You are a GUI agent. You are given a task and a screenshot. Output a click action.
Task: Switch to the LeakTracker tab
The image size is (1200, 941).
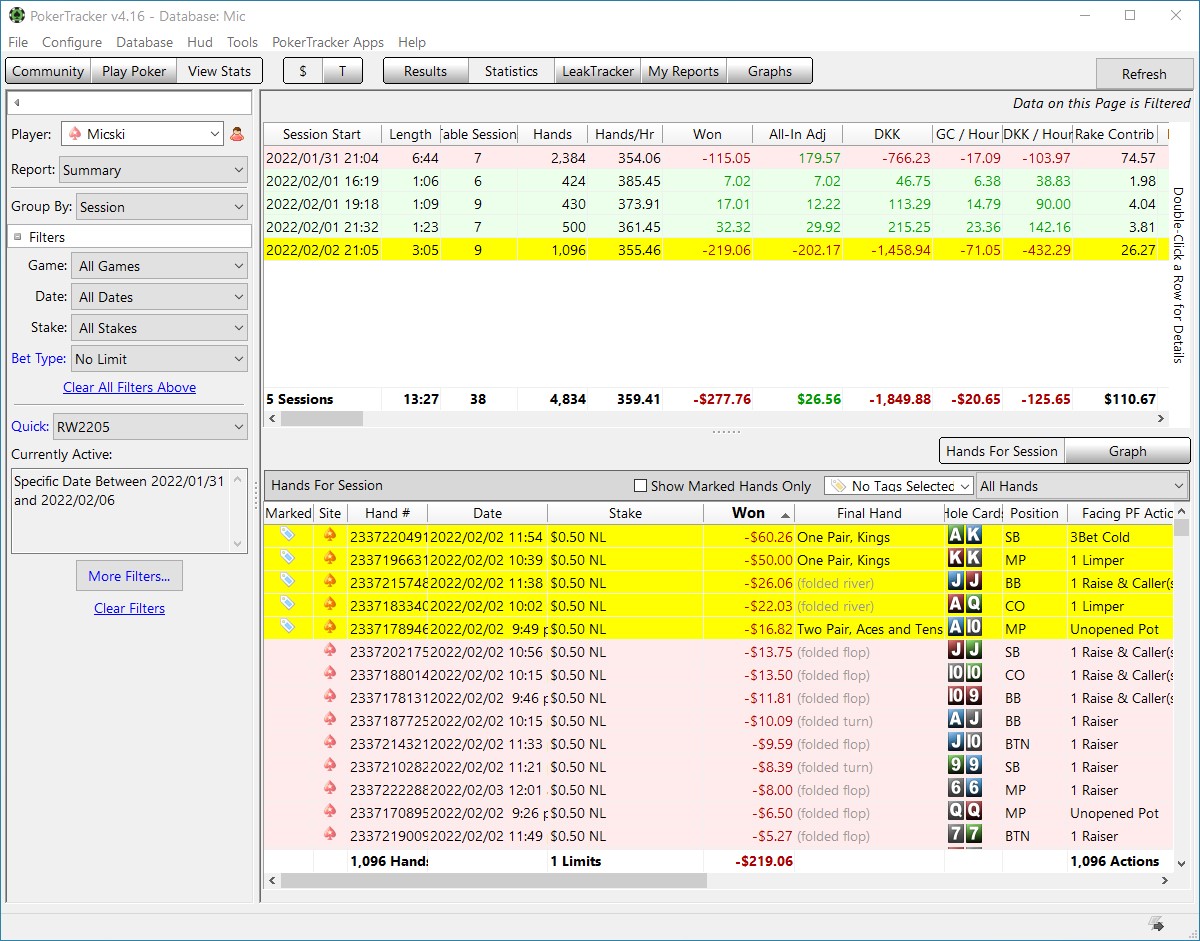click(598, 71)
